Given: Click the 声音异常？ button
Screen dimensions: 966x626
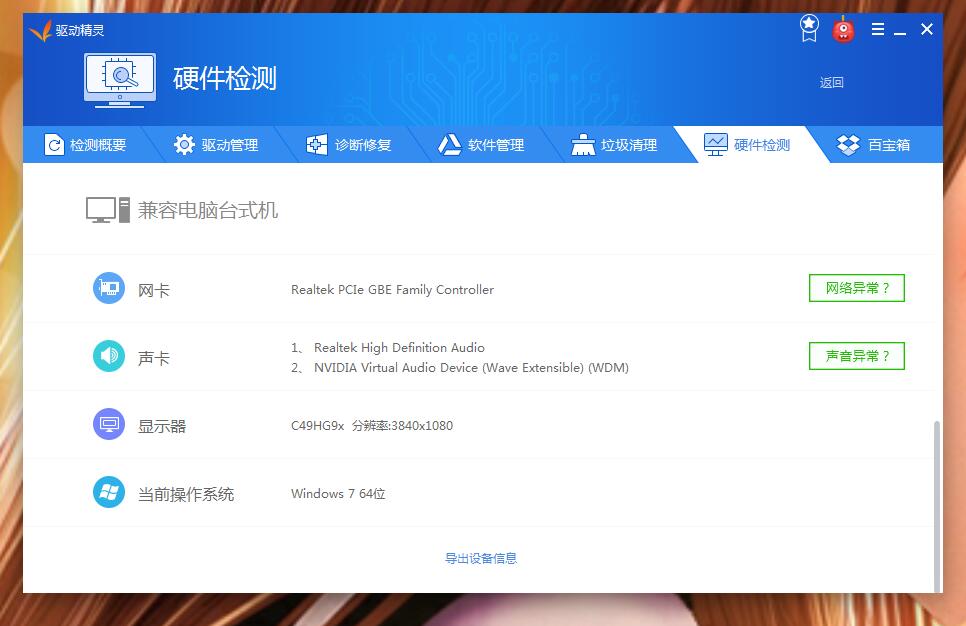Looking at the screenshot, I should coord(856,356).
